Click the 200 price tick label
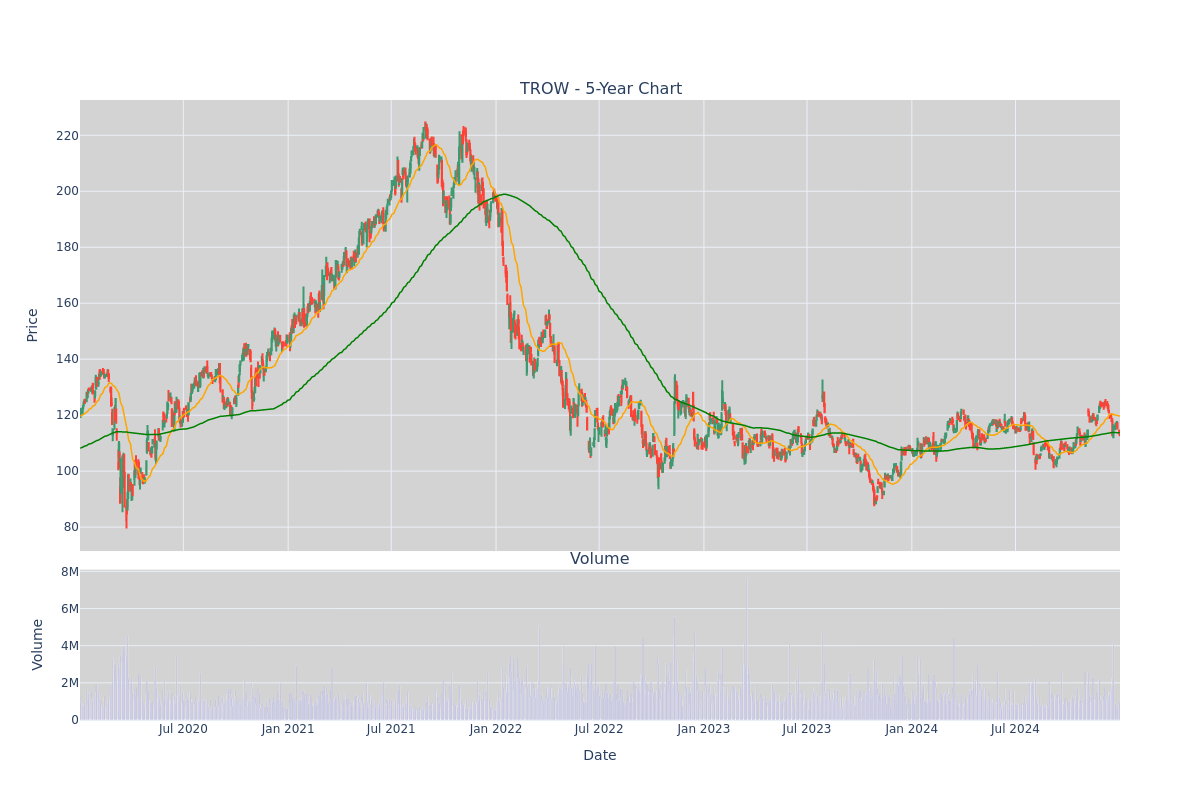 67,191
